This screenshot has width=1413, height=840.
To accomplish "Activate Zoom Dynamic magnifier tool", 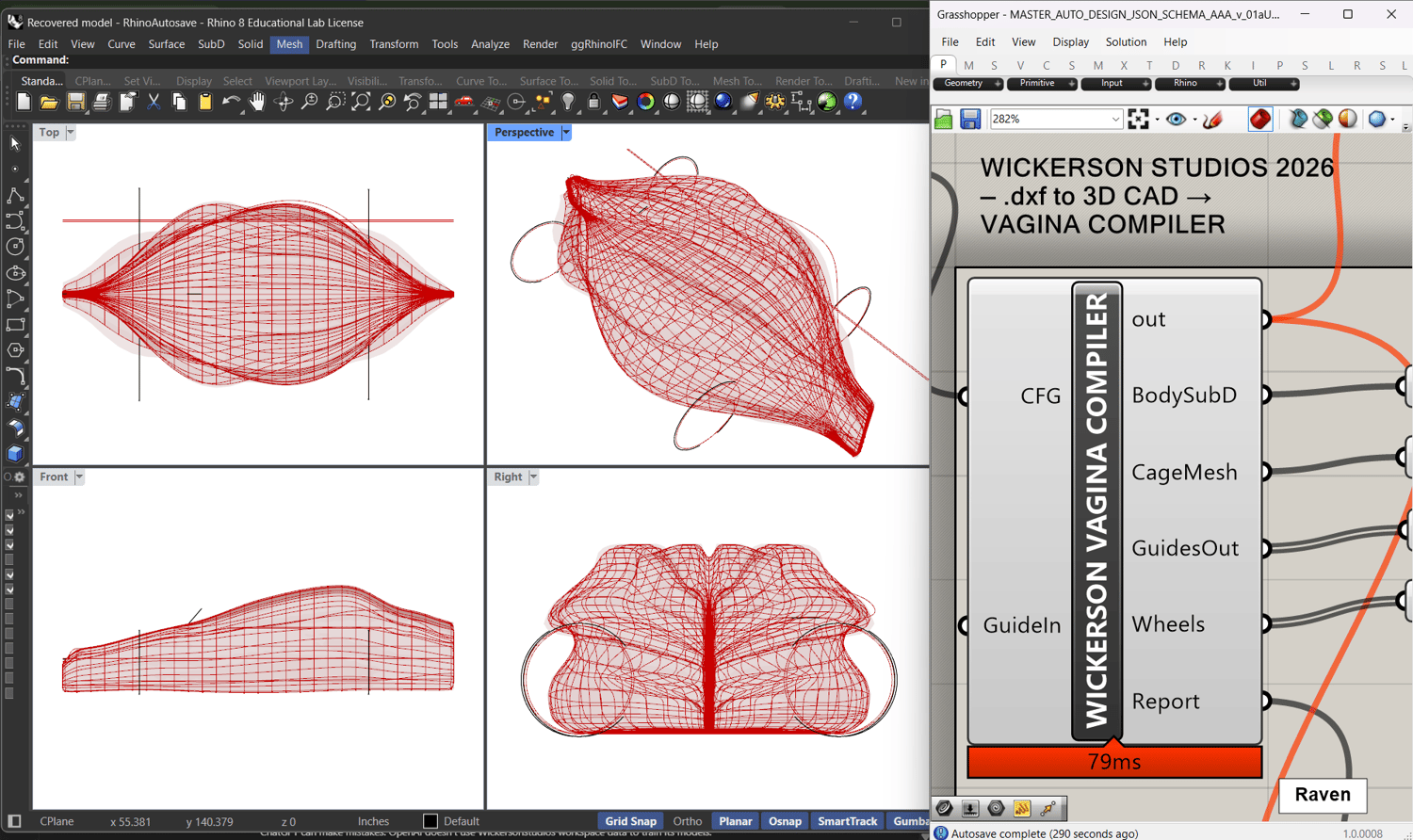I will pyautogui.click(x=309, y=102).
